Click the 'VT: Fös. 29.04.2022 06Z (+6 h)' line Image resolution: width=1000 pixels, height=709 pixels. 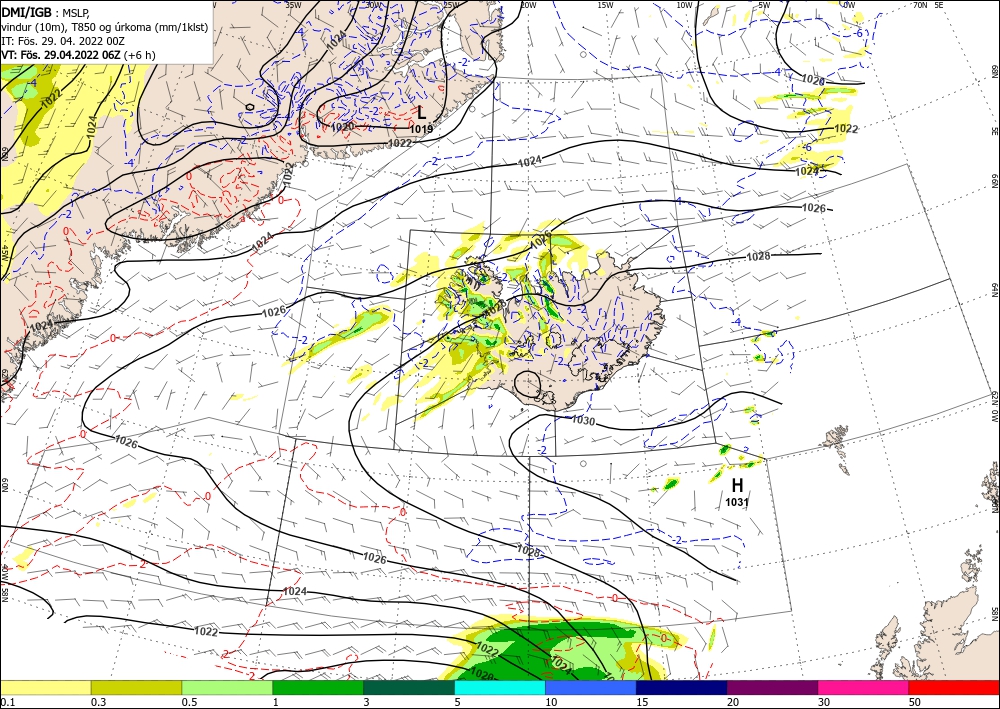coord(78,55)
